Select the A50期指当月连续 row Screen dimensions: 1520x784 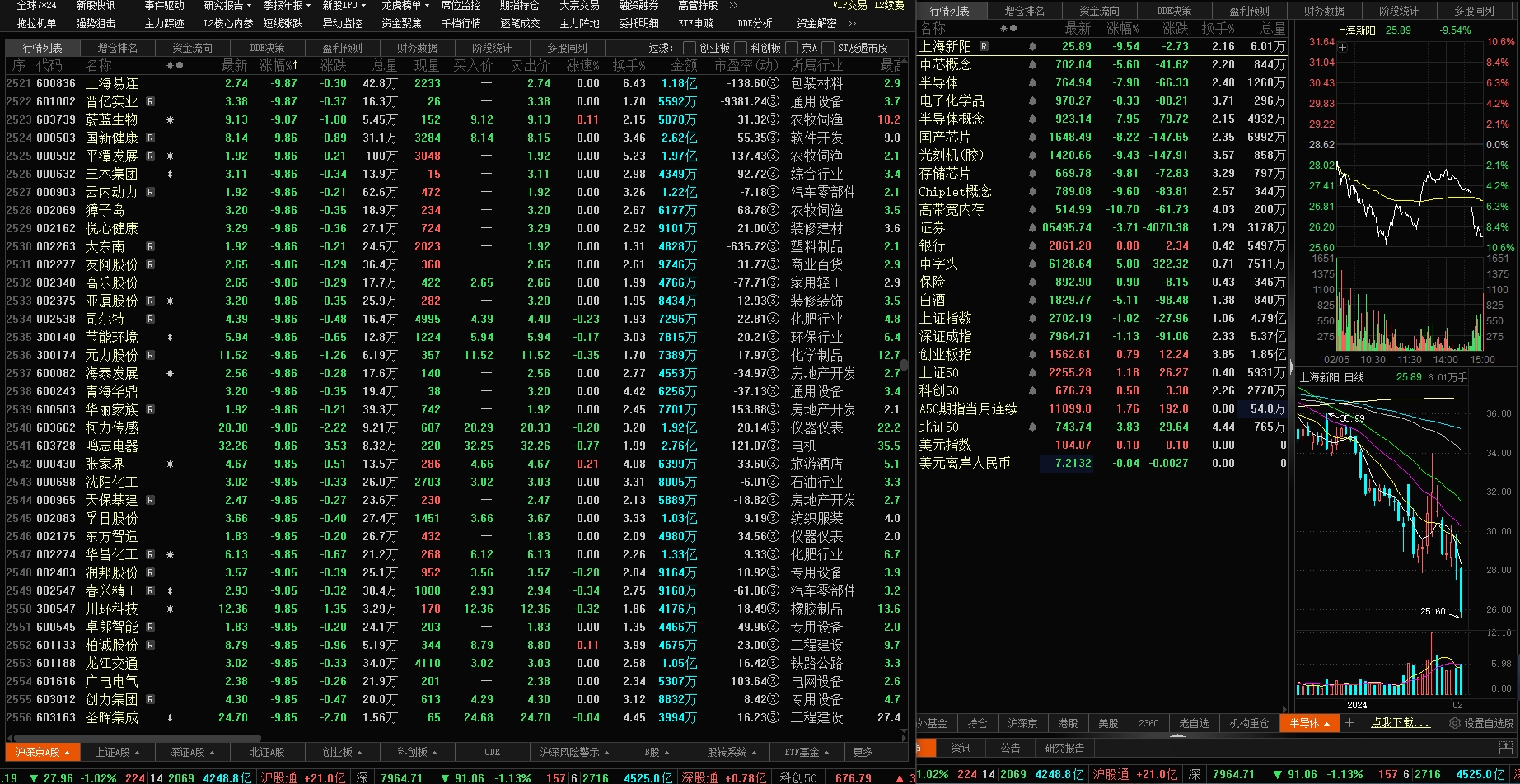pos(1102,409)
